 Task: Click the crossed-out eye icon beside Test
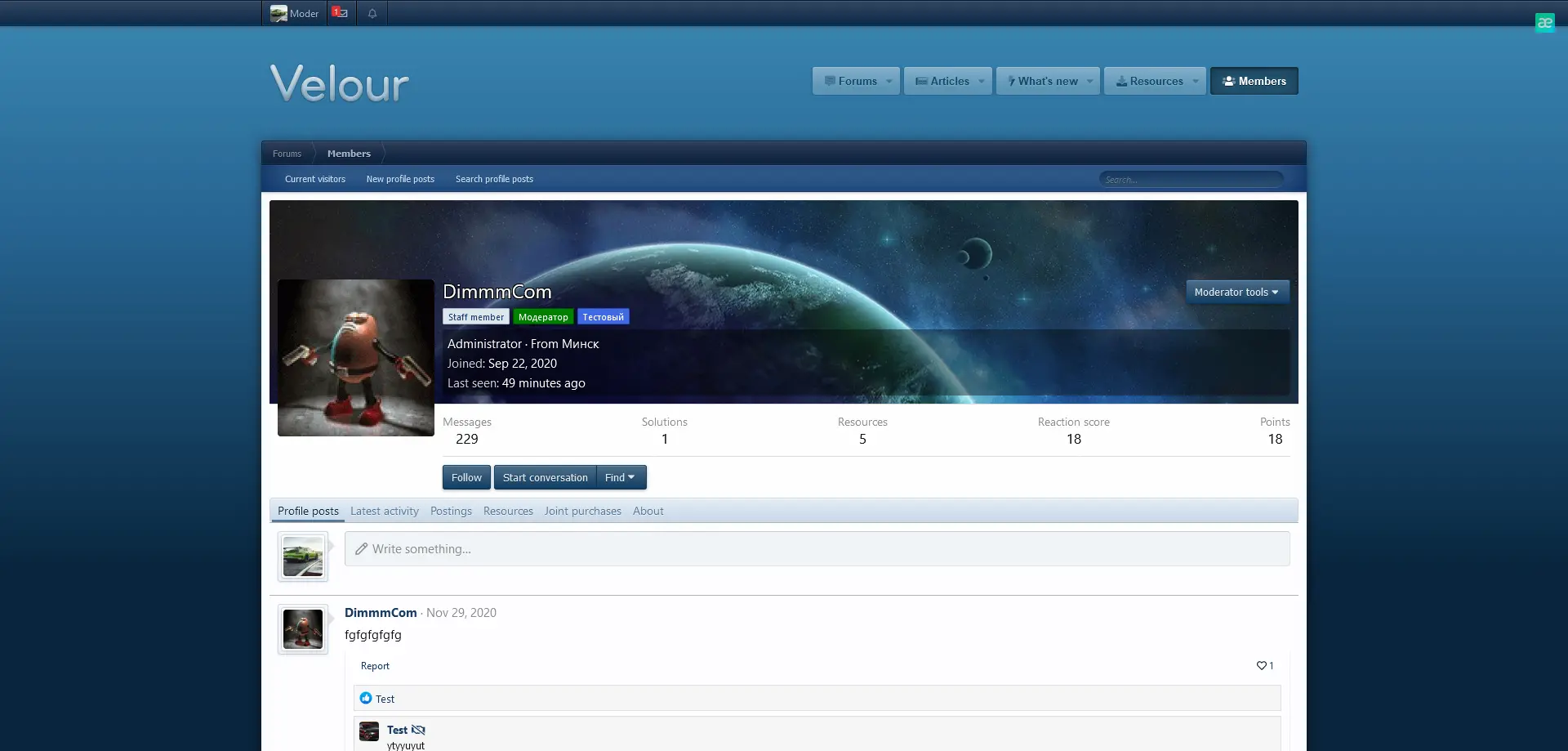pyautogui.click(x=418, y=730)
